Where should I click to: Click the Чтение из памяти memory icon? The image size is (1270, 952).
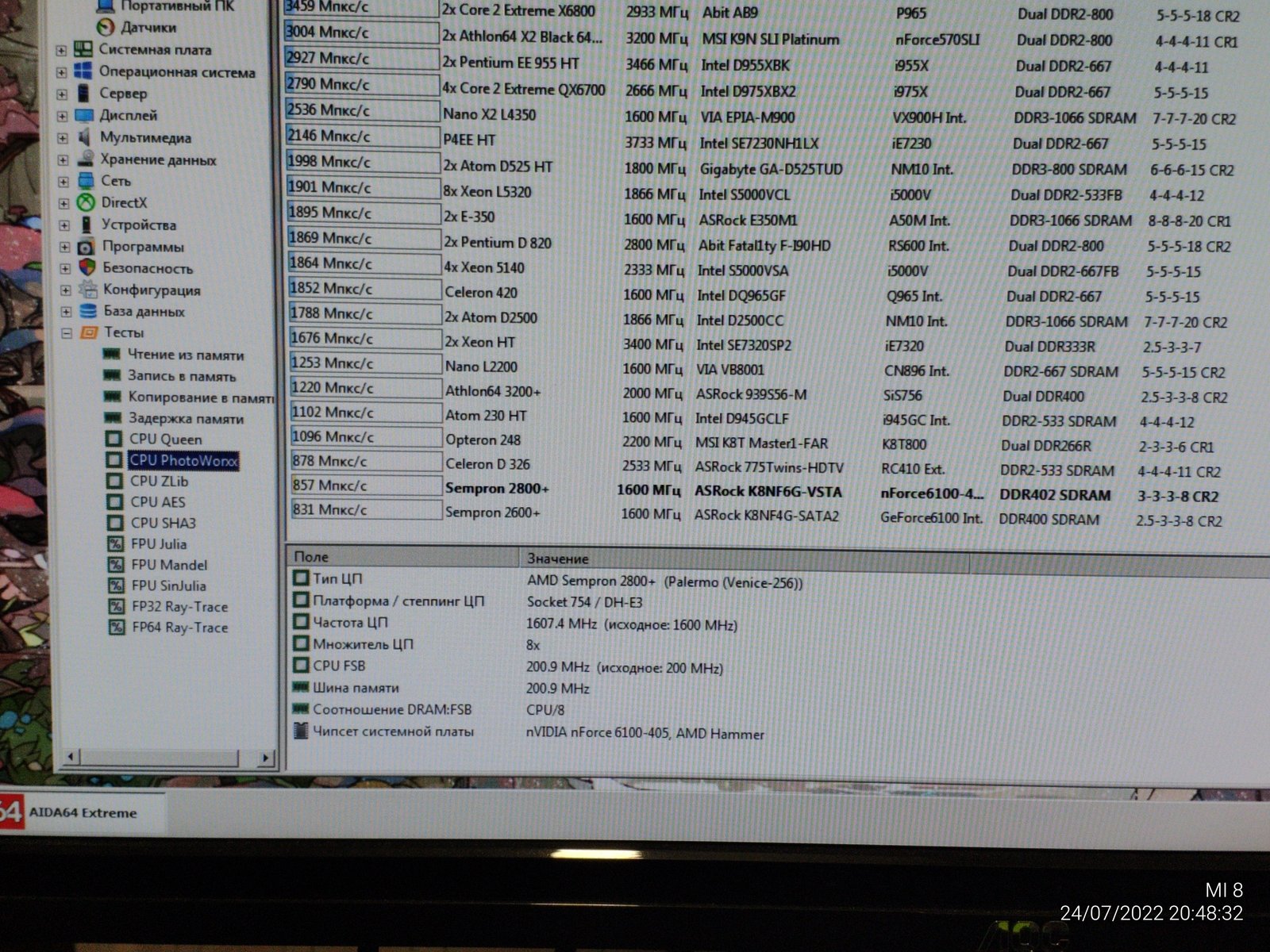112,355
